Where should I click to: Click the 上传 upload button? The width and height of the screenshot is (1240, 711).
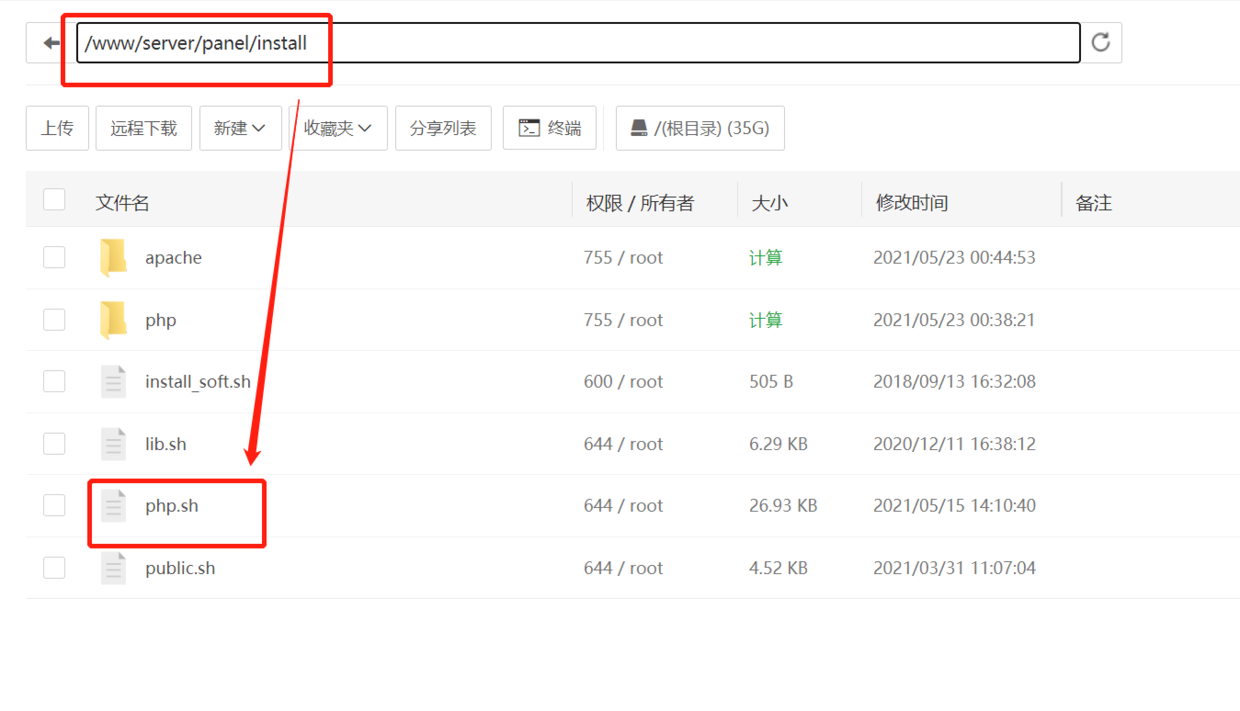pos(57,127)
